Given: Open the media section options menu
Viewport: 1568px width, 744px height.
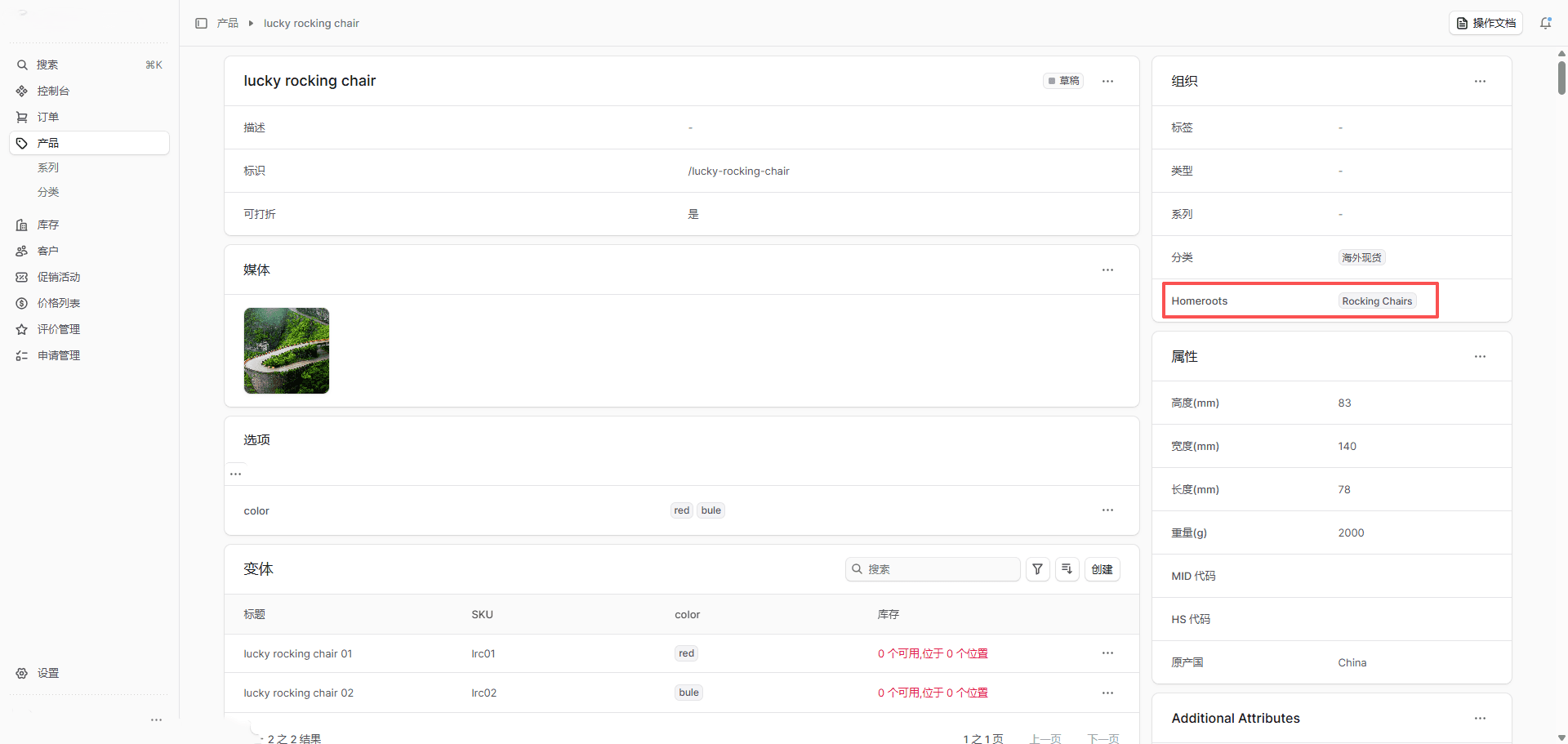Looking at the screenshot, I should point(1107,270).
